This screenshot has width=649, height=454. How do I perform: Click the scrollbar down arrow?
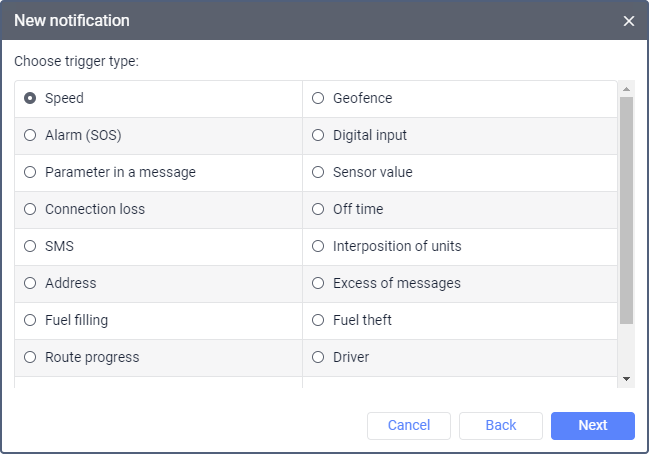(x=627, y=379)
